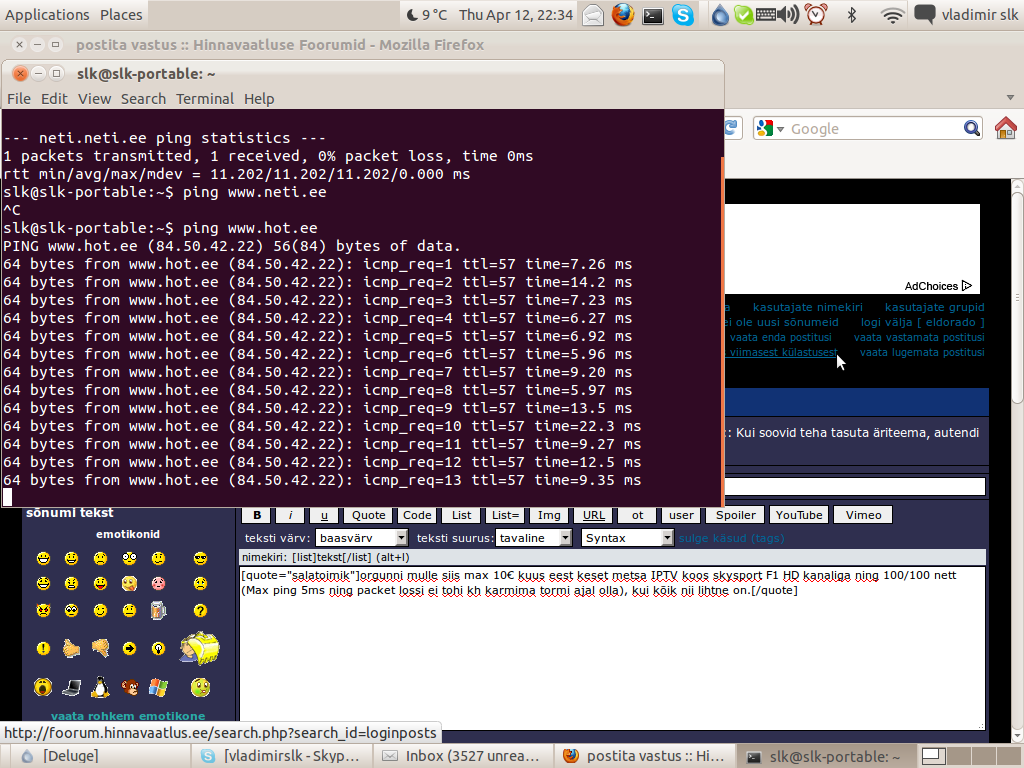Open the terminal View menu
The height and width of the screenshot is (768, 1024).
(95, 99)
